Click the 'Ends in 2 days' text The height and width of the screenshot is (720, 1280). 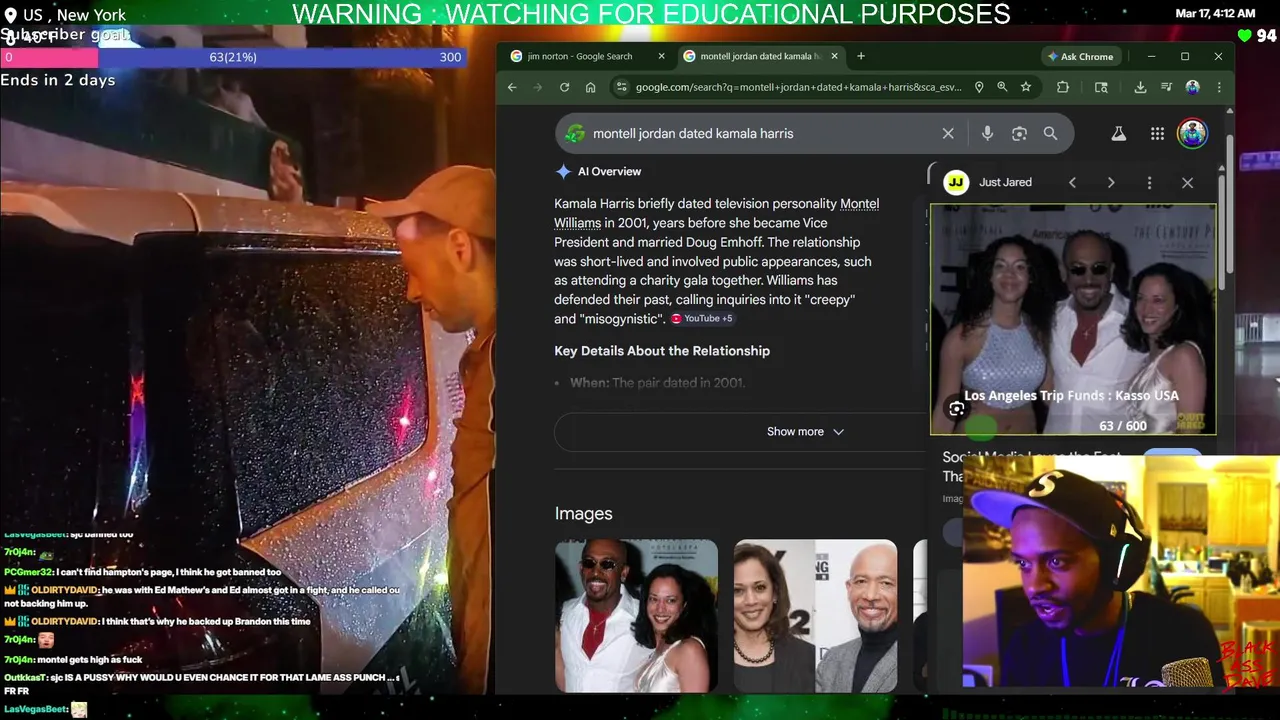(x=58, y=80)
